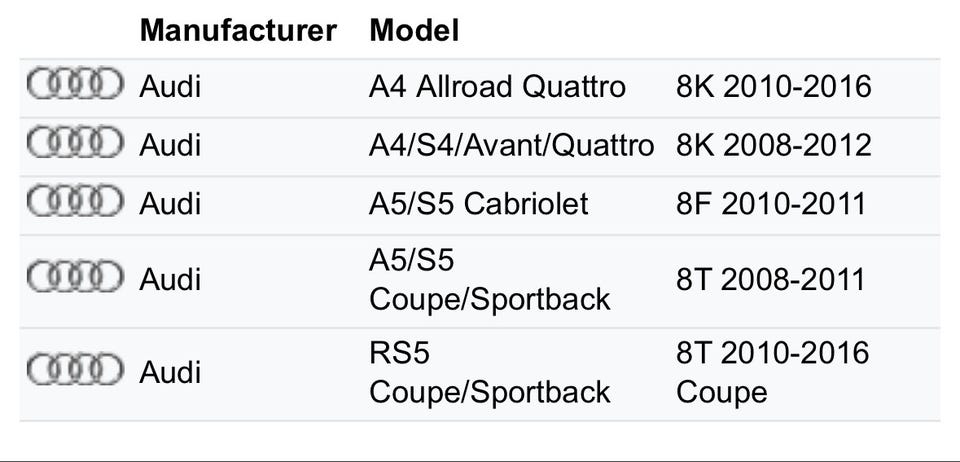Click the 8K 2008-2012 year range
Viewport: 960px width, 462px height.
[773, 145]
